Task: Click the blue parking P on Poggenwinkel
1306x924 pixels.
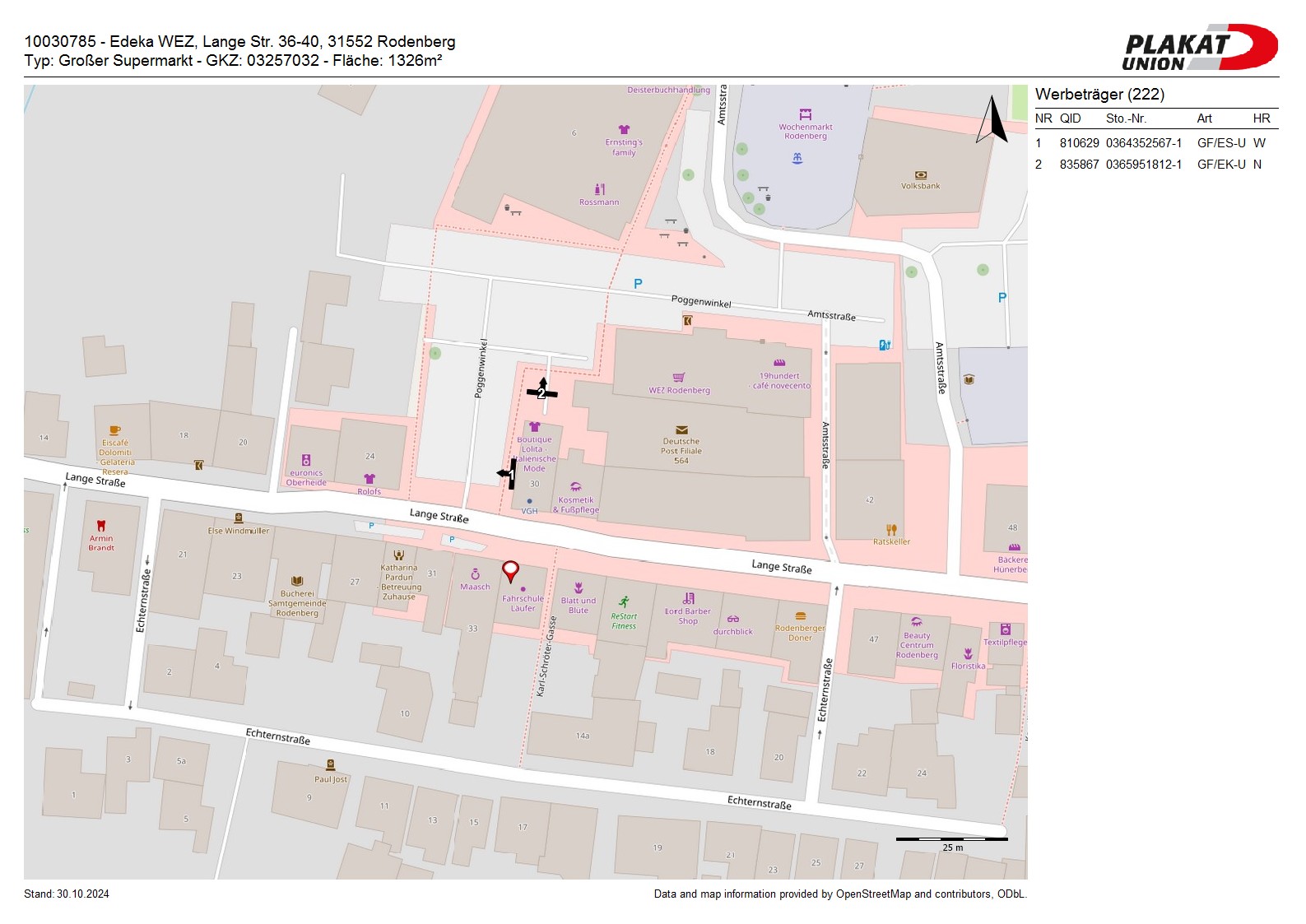Action: 638,284
